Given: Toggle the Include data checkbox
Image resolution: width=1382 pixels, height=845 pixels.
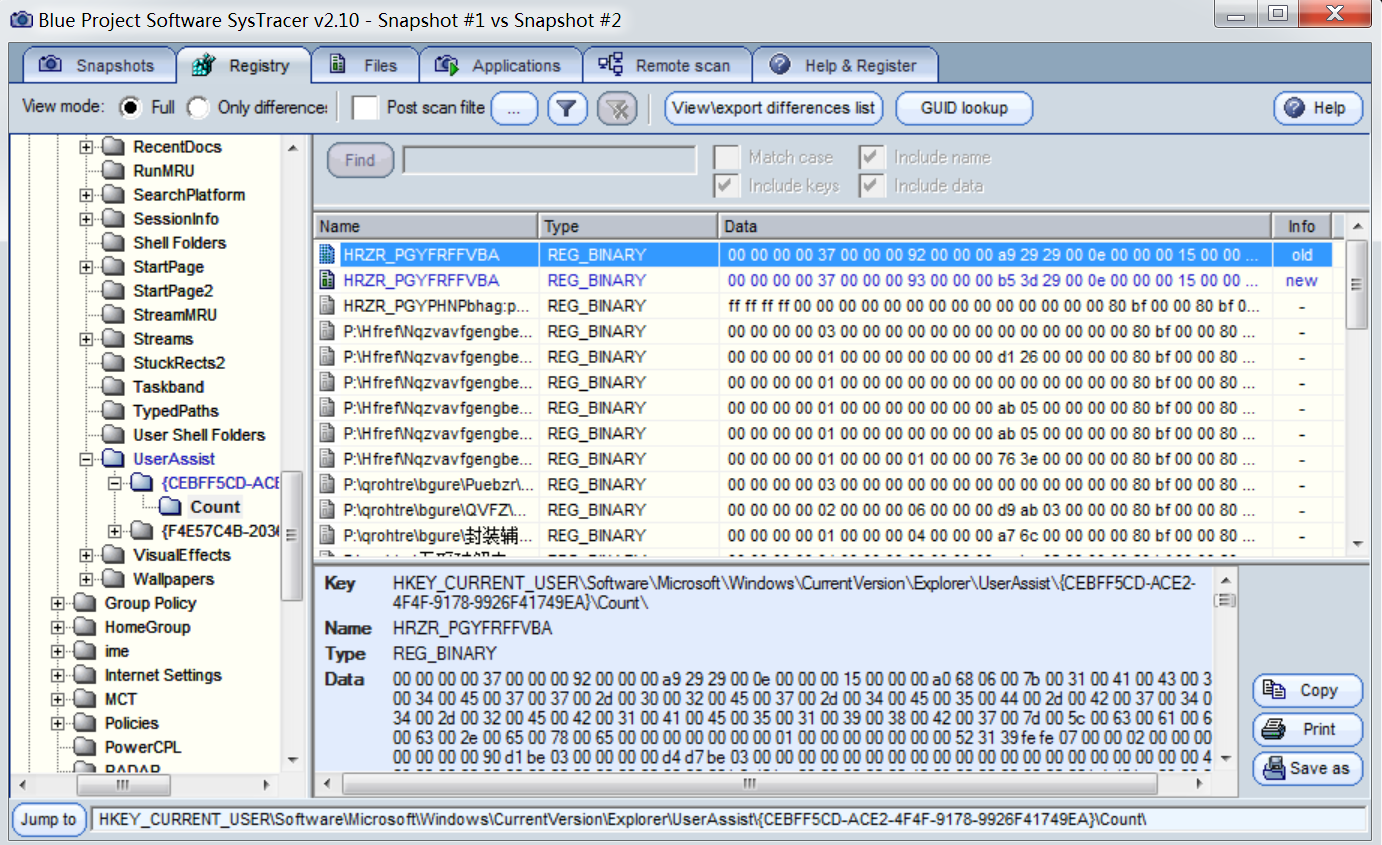Looking at the screenshot, I should click(x=872, y=185).
